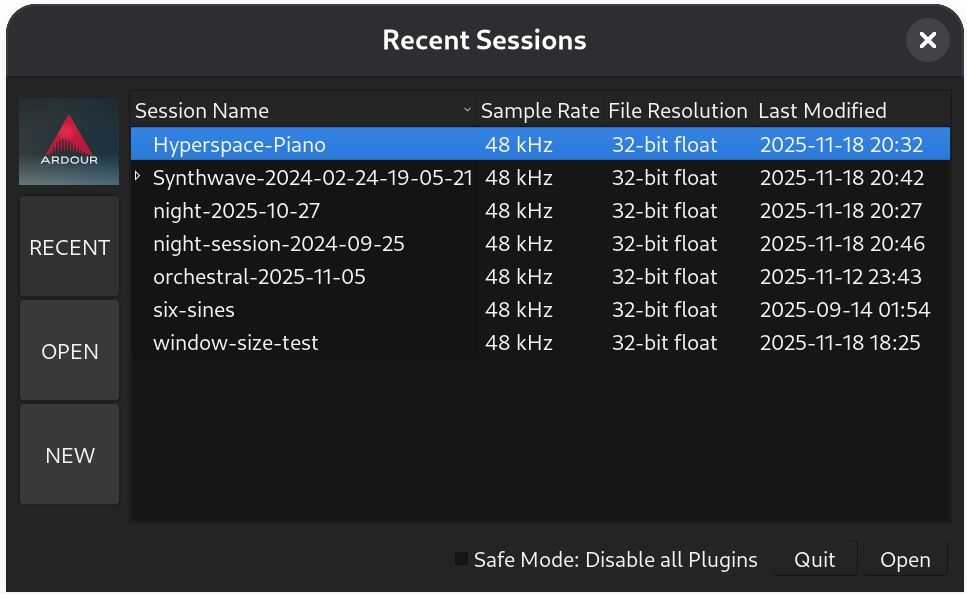Sort by Last Modified column header
The image size is (967, 594).
click(x=851, y=110)
